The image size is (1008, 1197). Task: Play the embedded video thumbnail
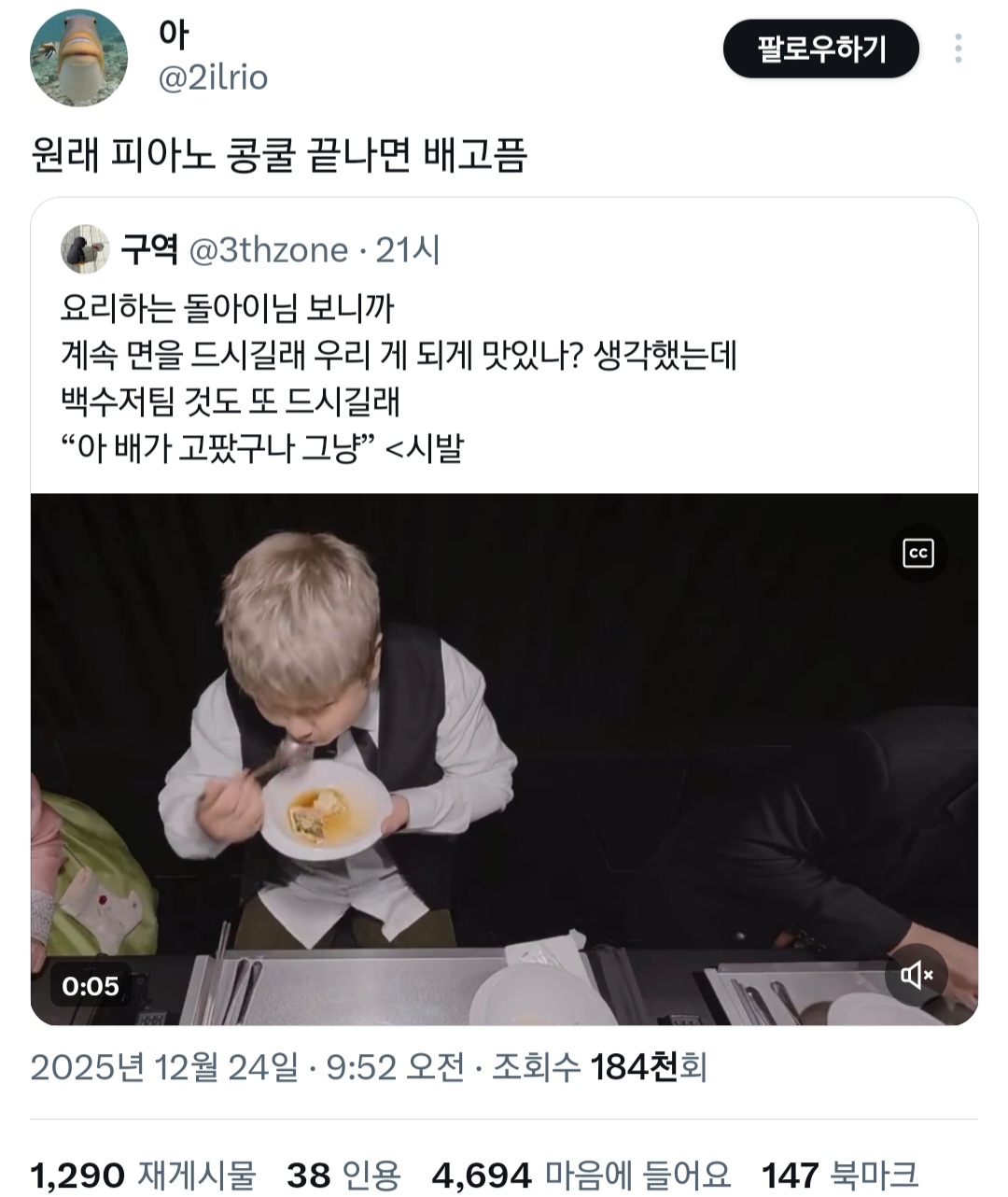pos(504,759)
